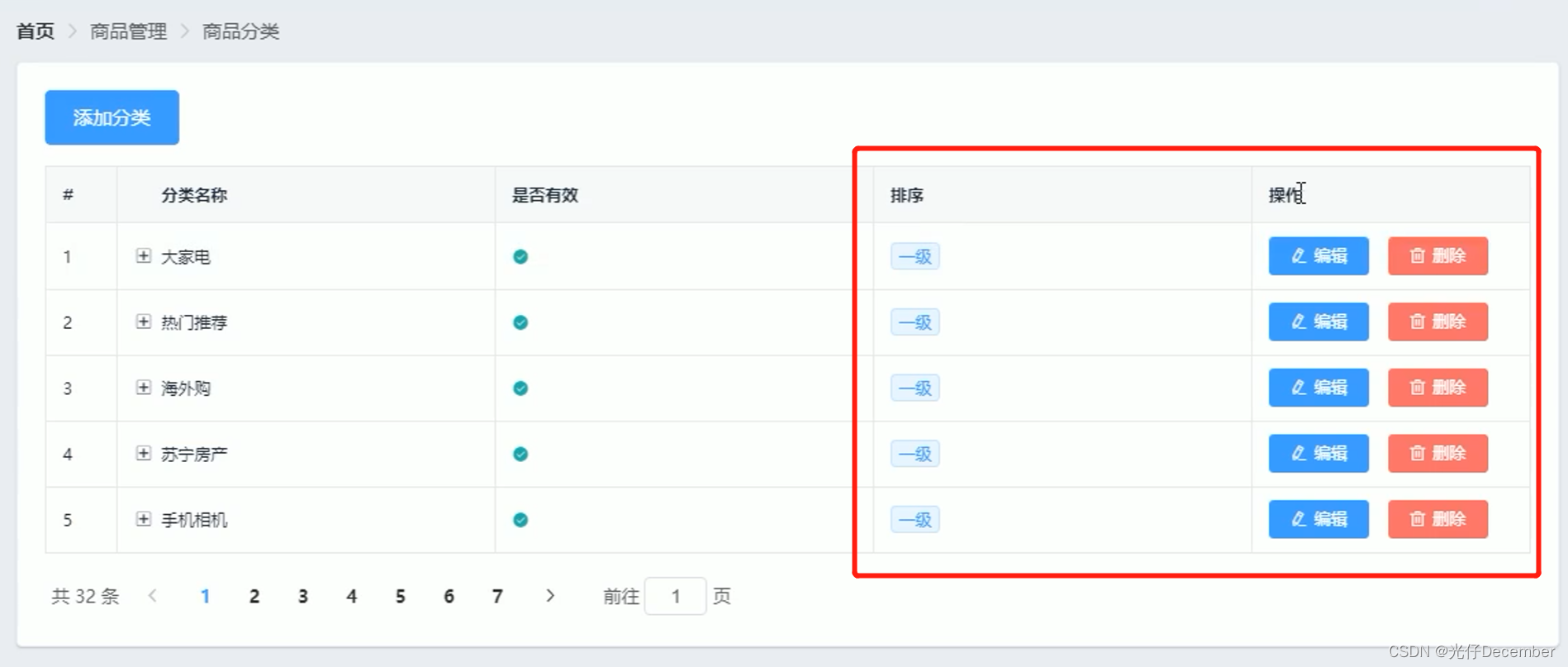
Task: Click the 操作 column header
Action: click(x=1285, y=195)
